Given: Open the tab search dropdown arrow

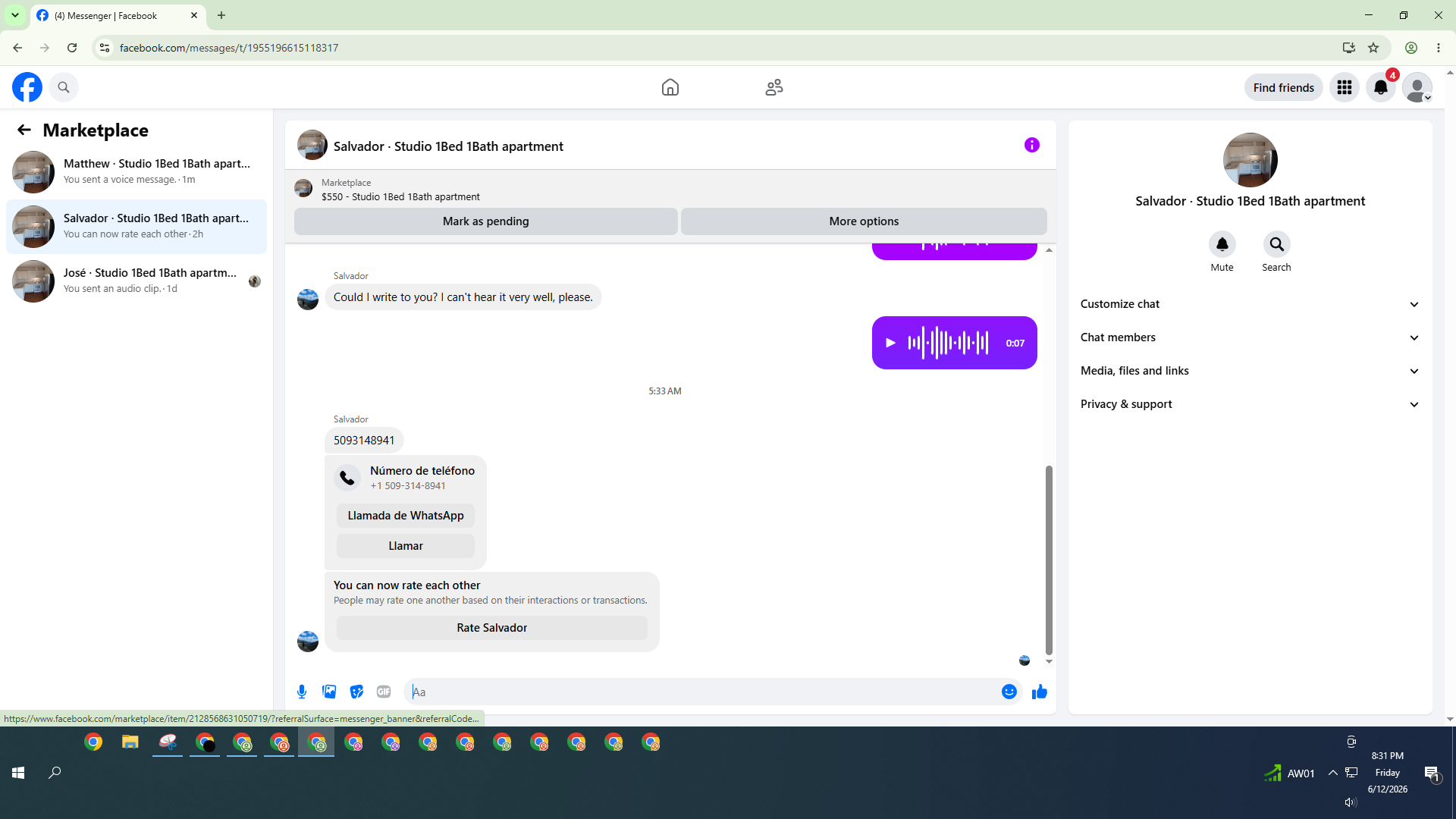Looking at the screenshot, I should [15, 15].
